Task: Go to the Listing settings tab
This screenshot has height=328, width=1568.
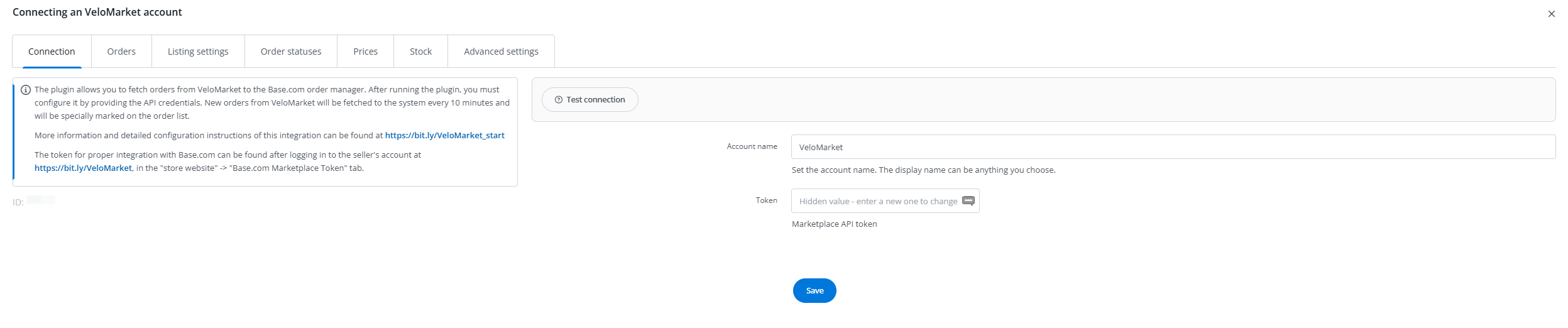Action: 198,52
